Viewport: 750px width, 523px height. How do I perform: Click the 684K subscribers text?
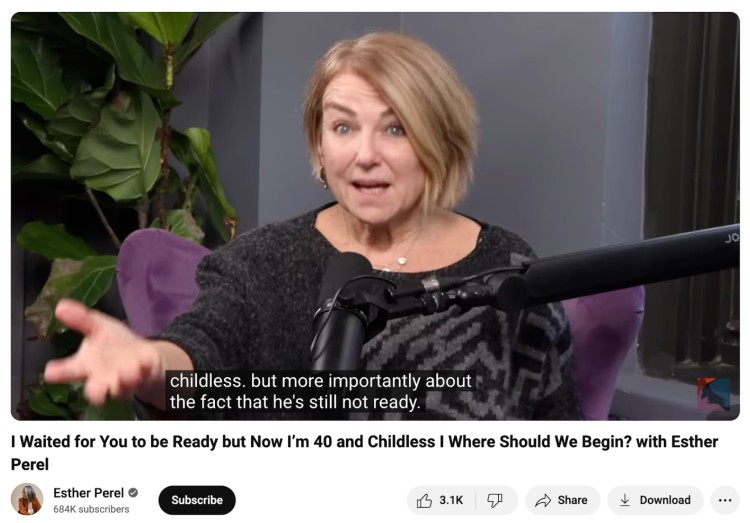[91, 509]
